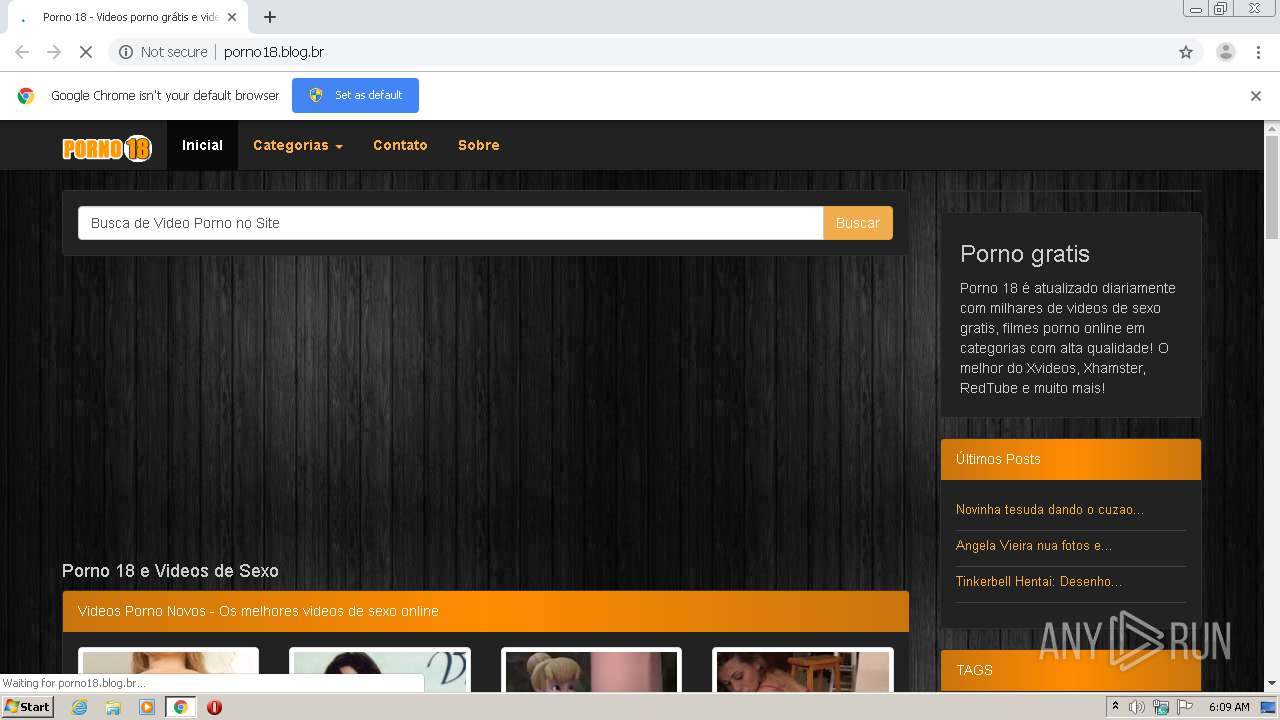Open a new tab with the plus button
This screenshot has height=720, width=1280.
coord(270,17)
